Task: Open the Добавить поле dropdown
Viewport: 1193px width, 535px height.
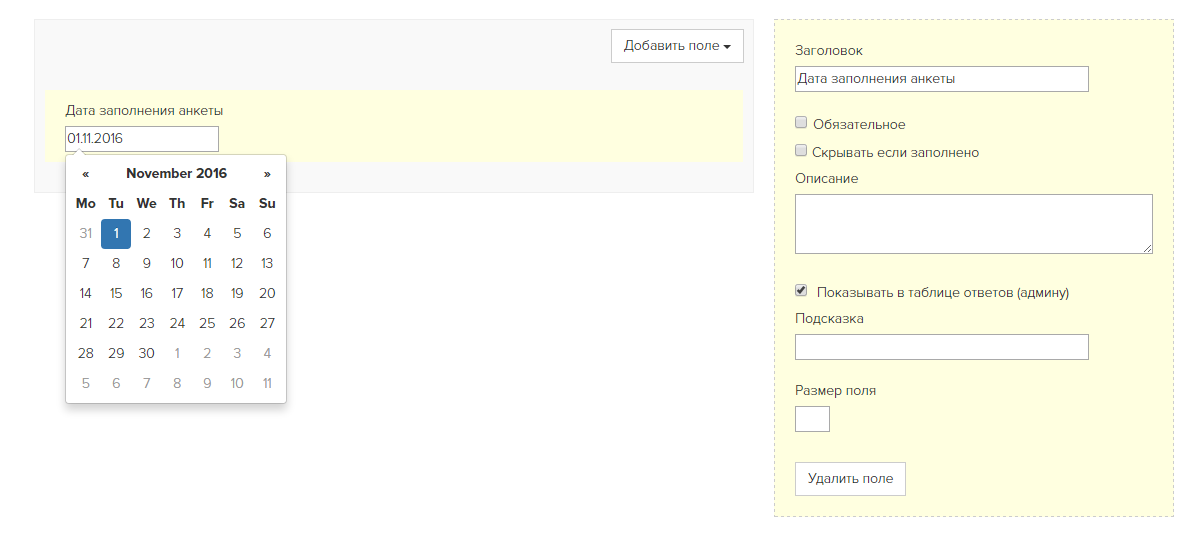Action: [677, 46]
